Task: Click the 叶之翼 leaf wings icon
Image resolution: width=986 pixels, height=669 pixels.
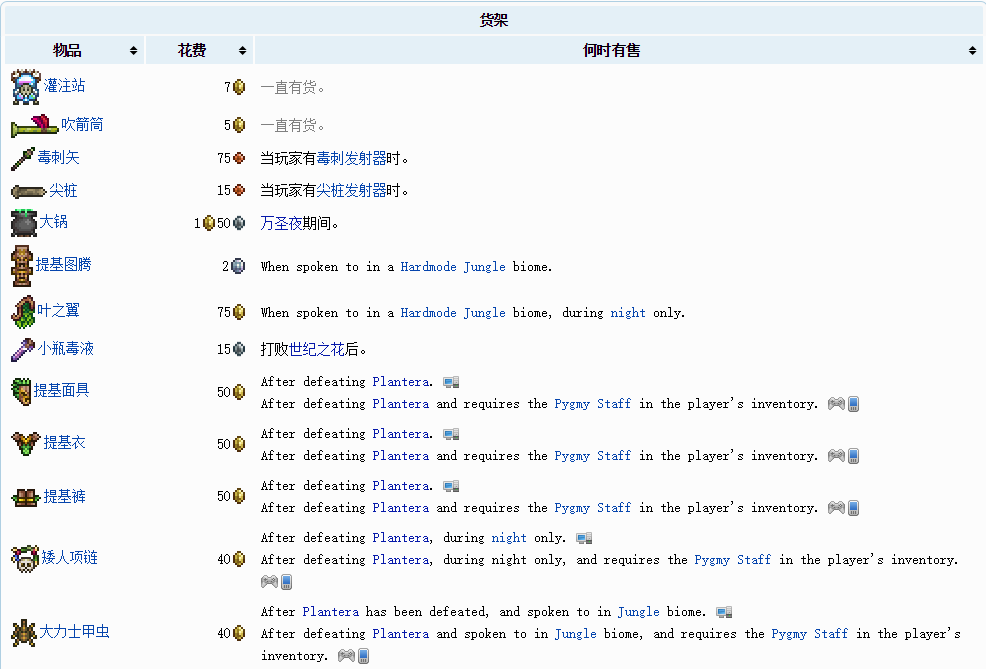Action: coord(23,312)
